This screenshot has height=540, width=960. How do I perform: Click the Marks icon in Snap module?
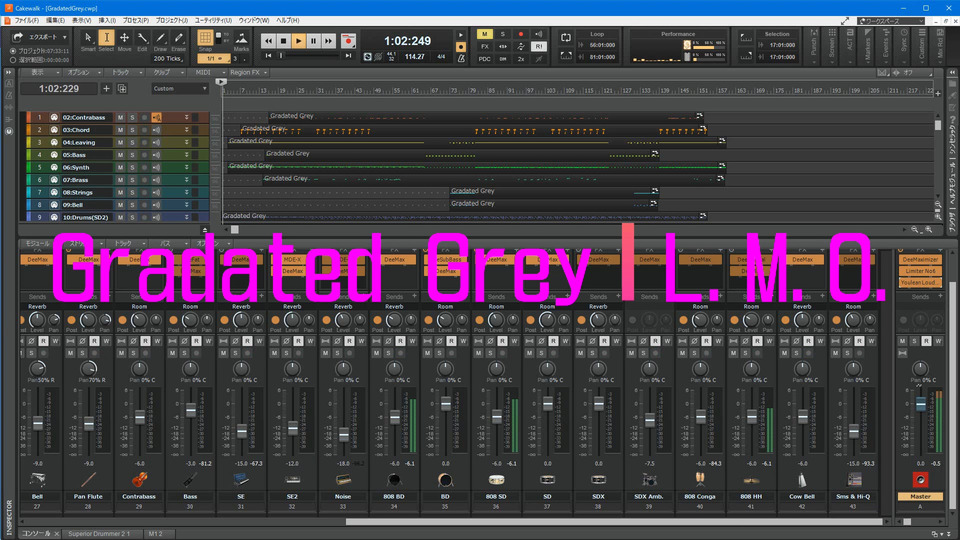[x=241, y=39]
